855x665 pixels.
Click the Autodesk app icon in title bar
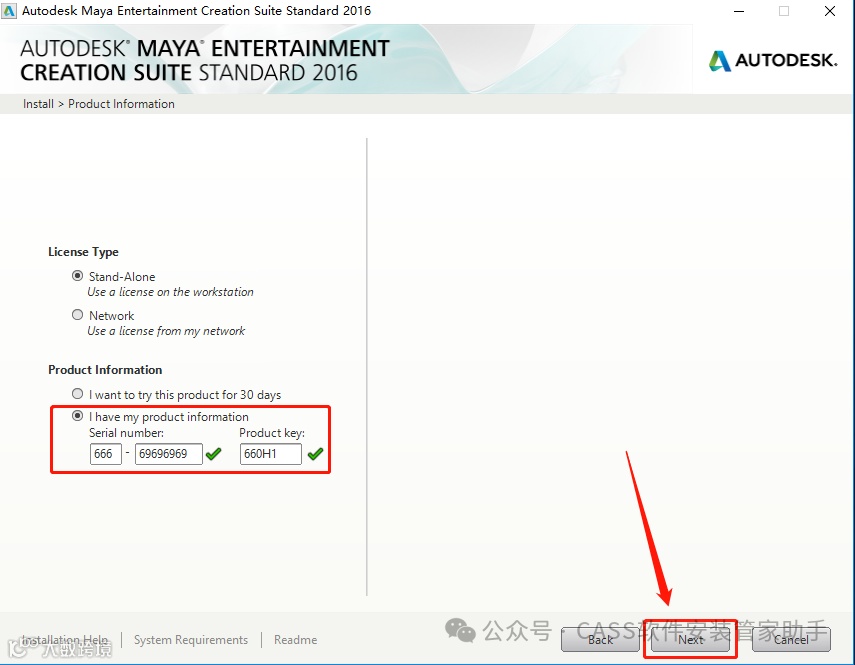click(9, 11)
